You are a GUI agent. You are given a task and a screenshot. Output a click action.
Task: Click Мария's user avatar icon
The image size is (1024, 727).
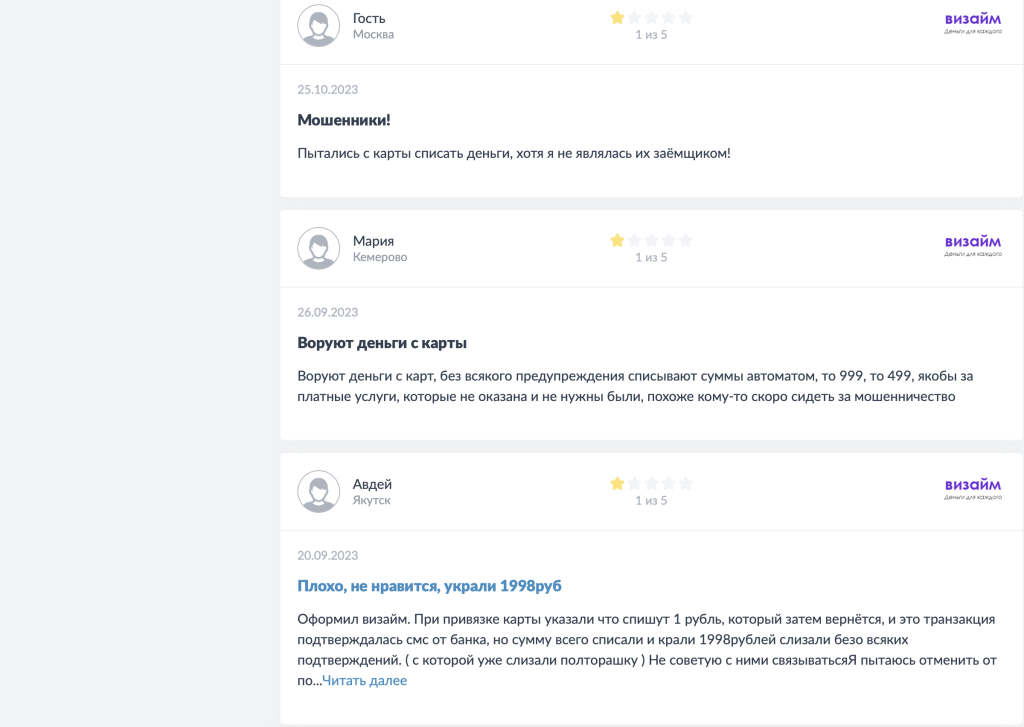[x=318, y=248]
